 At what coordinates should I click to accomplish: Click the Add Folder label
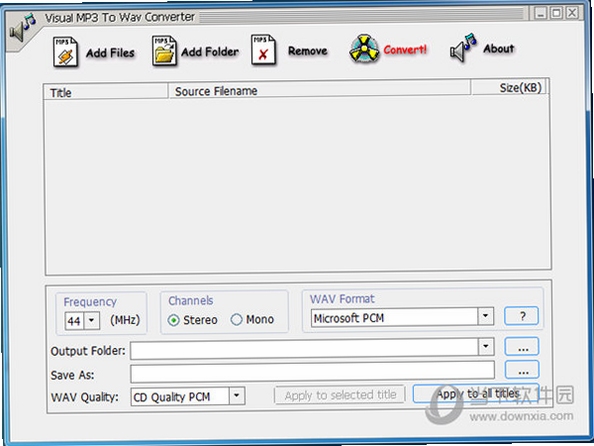pyautogui.click(x=210, y=52)
